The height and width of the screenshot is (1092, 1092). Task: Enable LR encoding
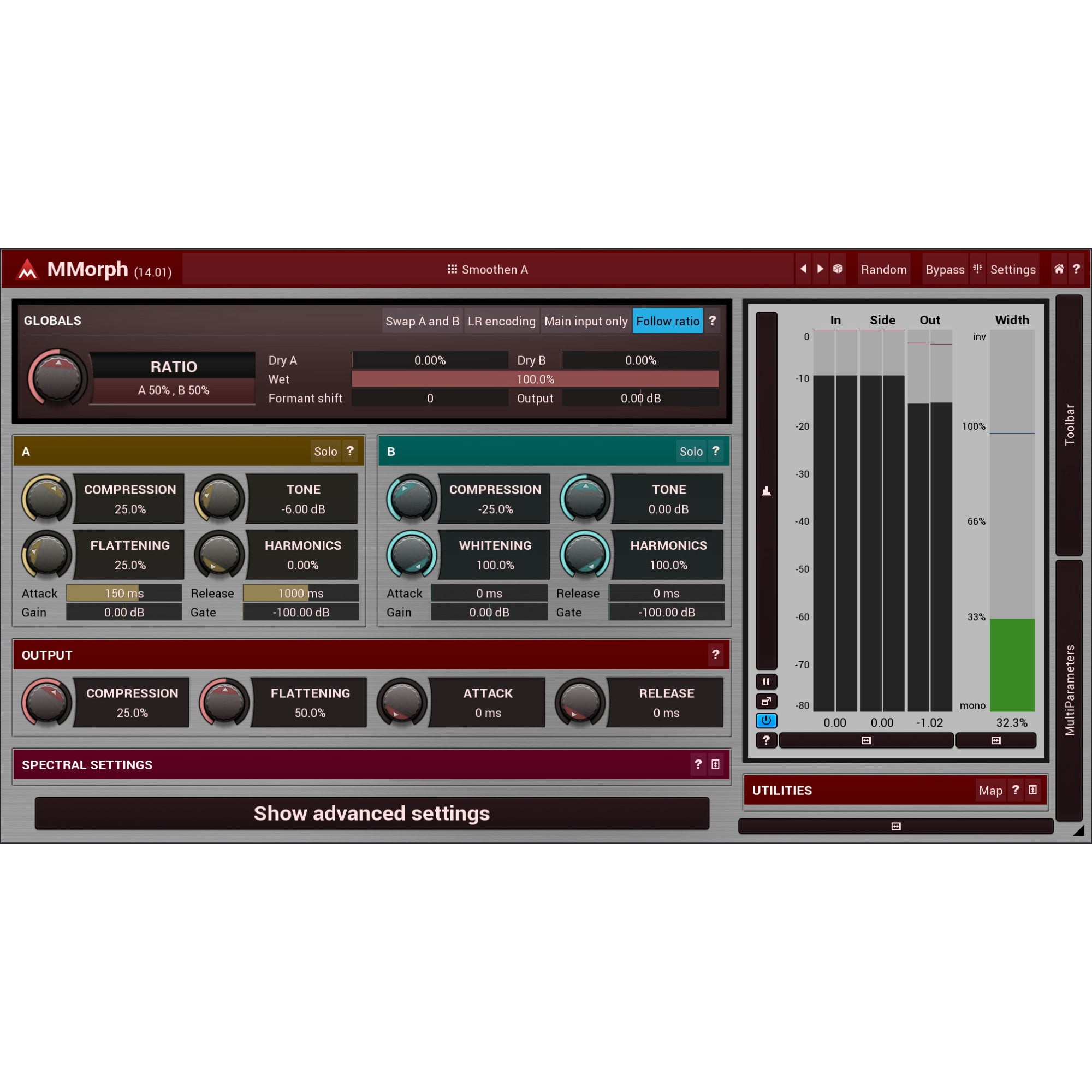pos(501,321)
